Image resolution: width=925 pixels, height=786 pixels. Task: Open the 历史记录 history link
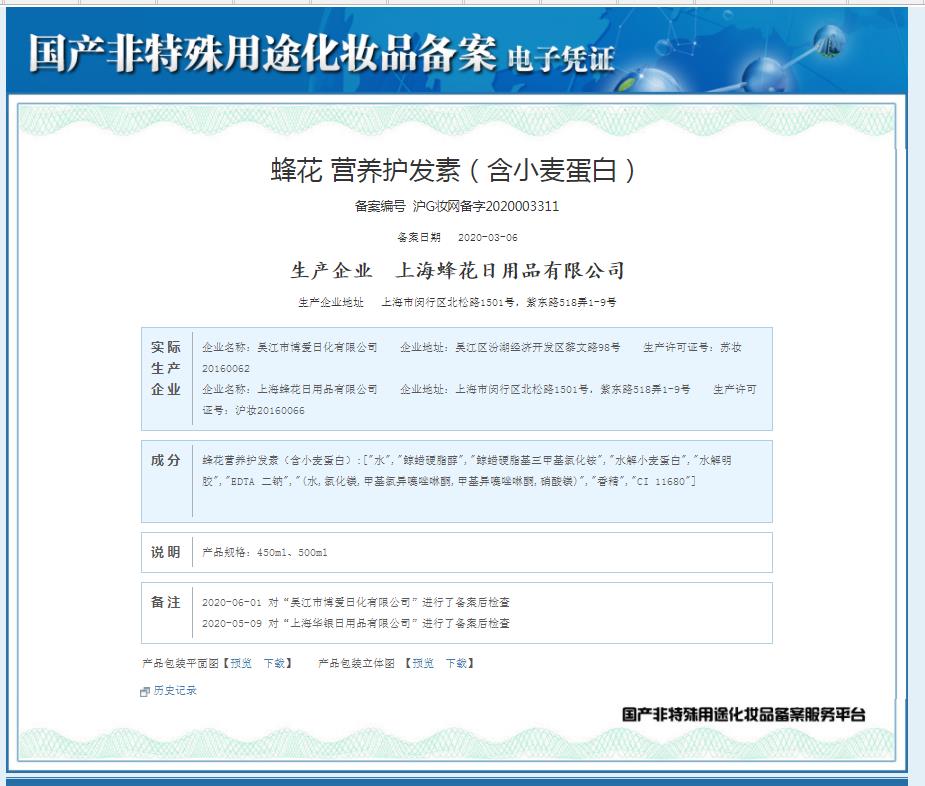(x=175, y=690)
